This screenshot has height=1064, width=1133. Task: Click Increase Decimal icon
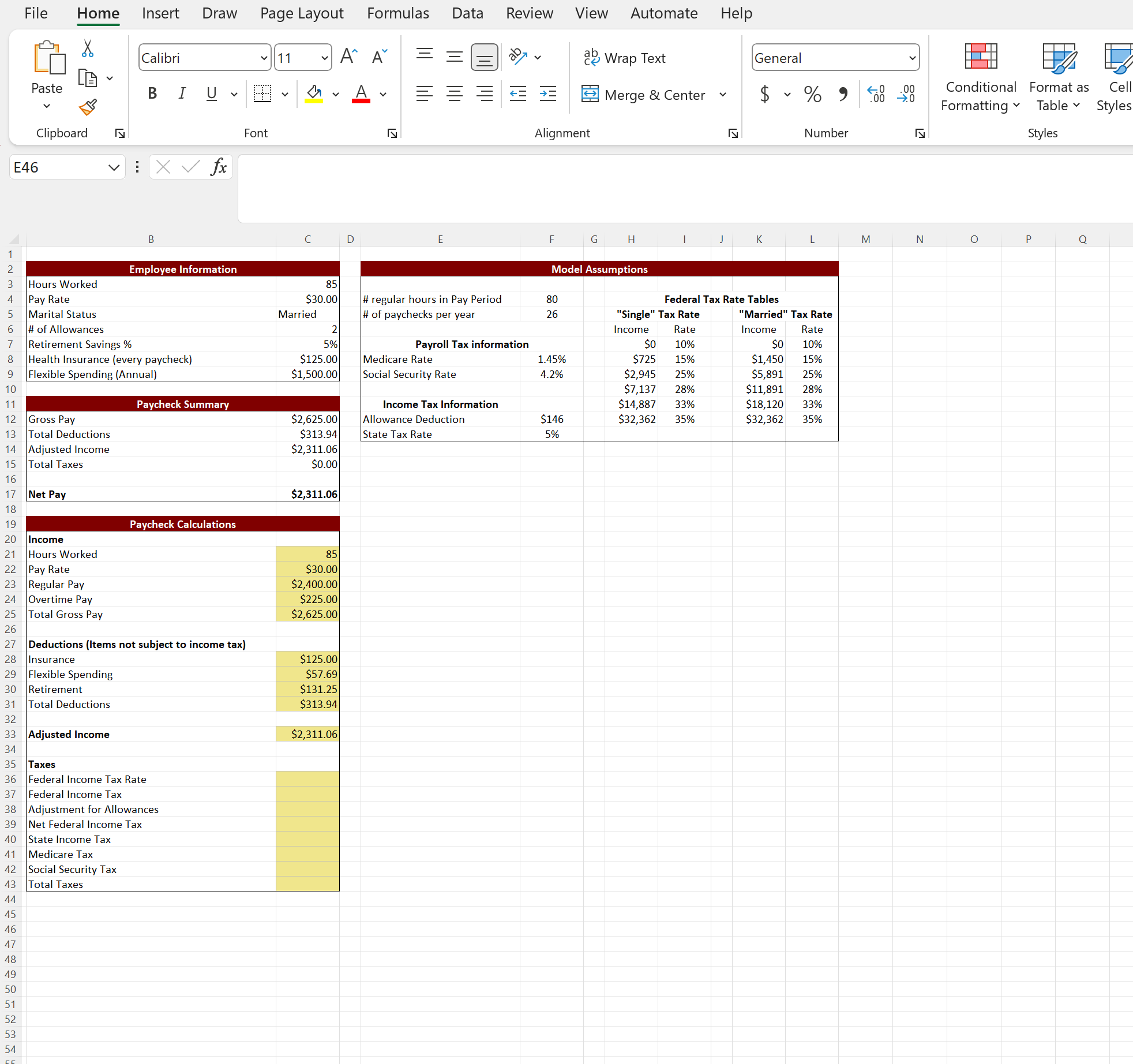click(876, 94)
